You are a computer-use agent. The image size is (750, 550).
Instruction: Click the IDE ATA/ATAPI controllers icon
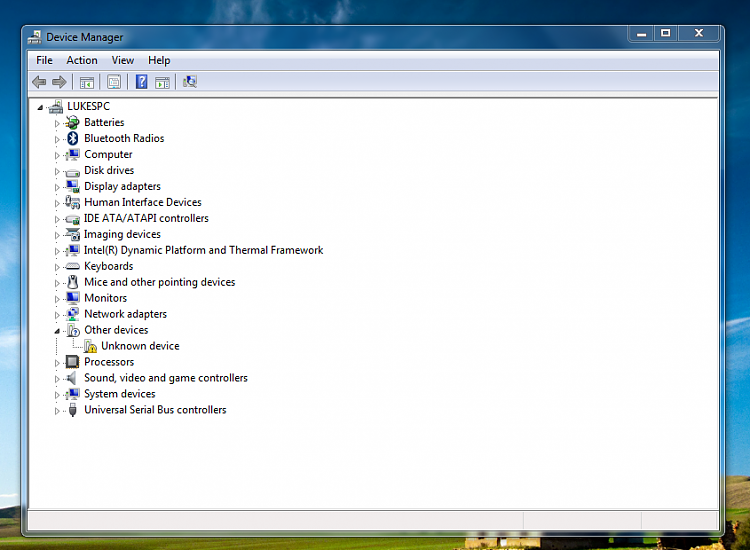tap(73, 219)
